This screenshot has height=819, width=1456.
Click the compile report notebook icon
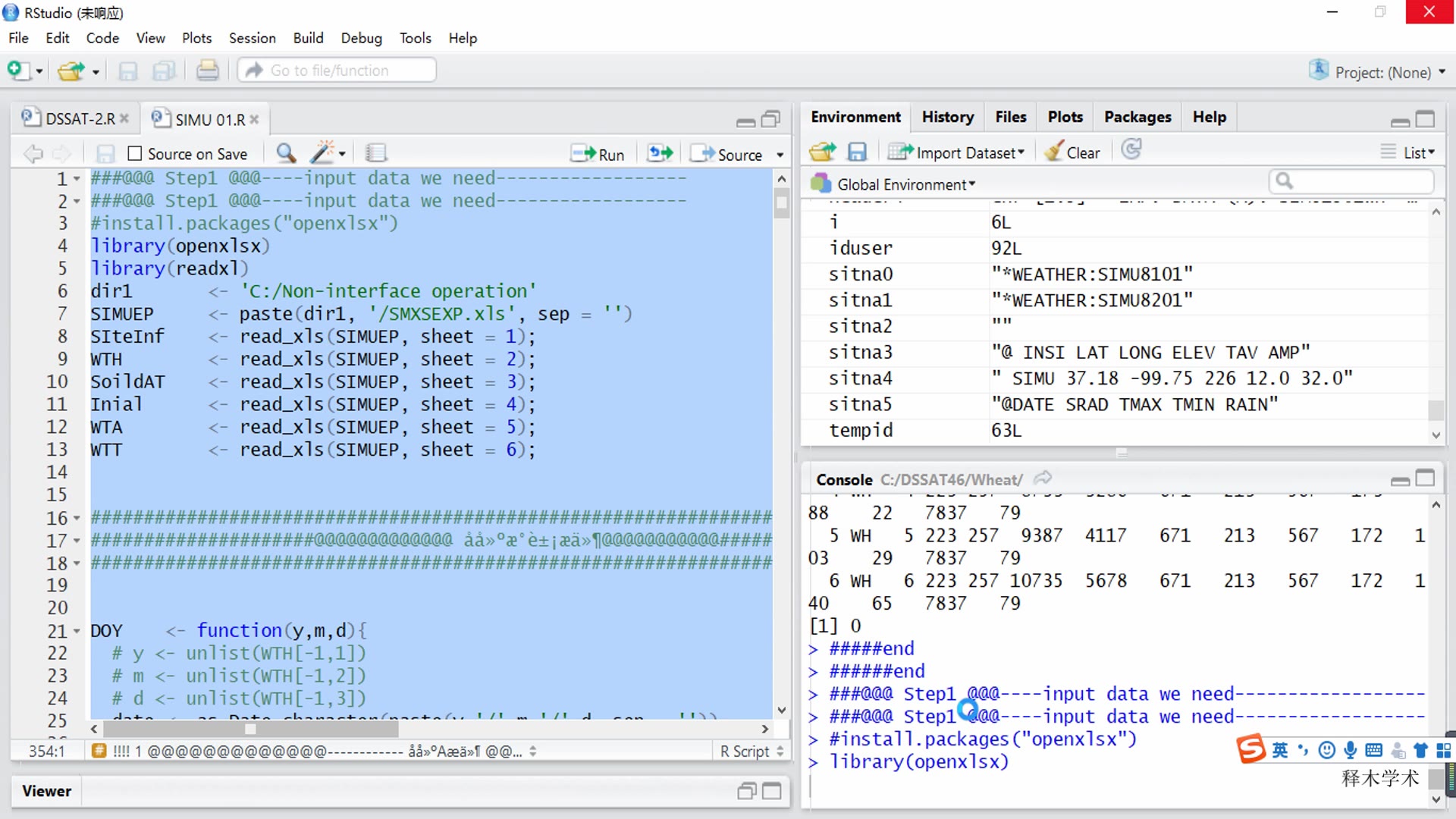(x=375, y=153)
